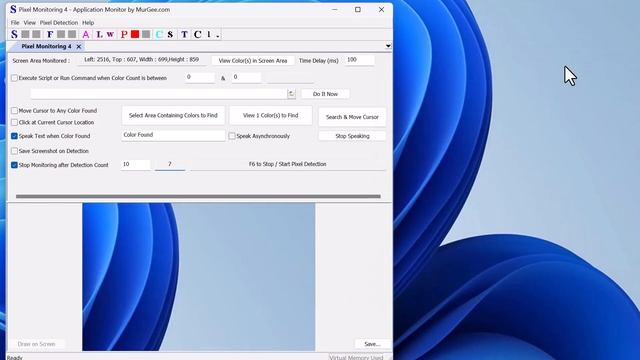Click the gray square right after F icon

click(x=61, y=34)
